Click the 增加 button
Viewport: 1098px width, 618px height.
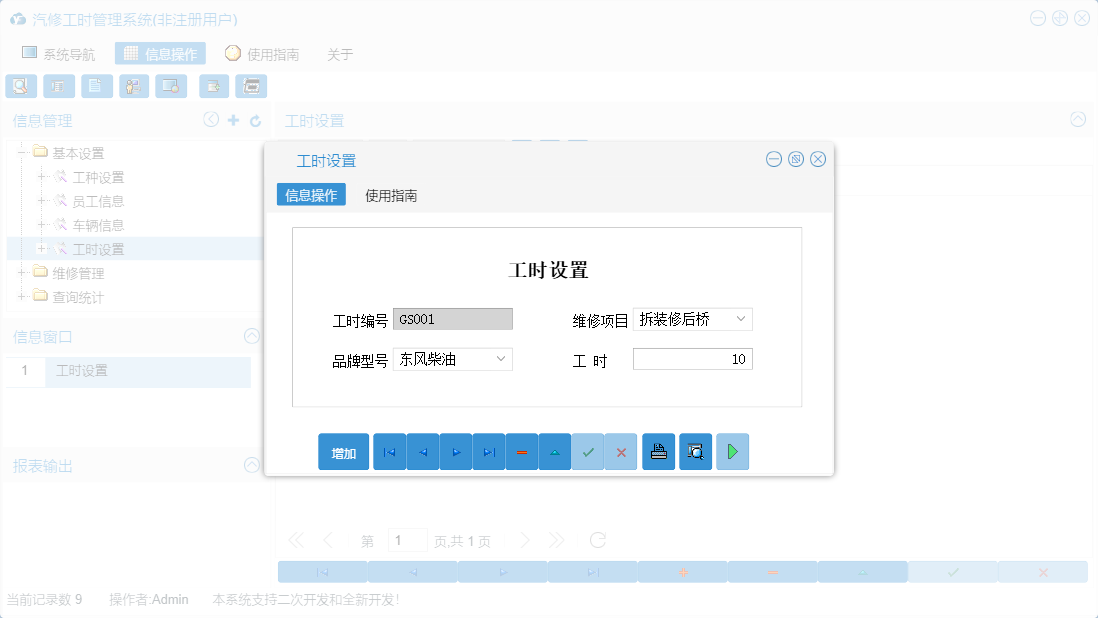pos(343,451)
